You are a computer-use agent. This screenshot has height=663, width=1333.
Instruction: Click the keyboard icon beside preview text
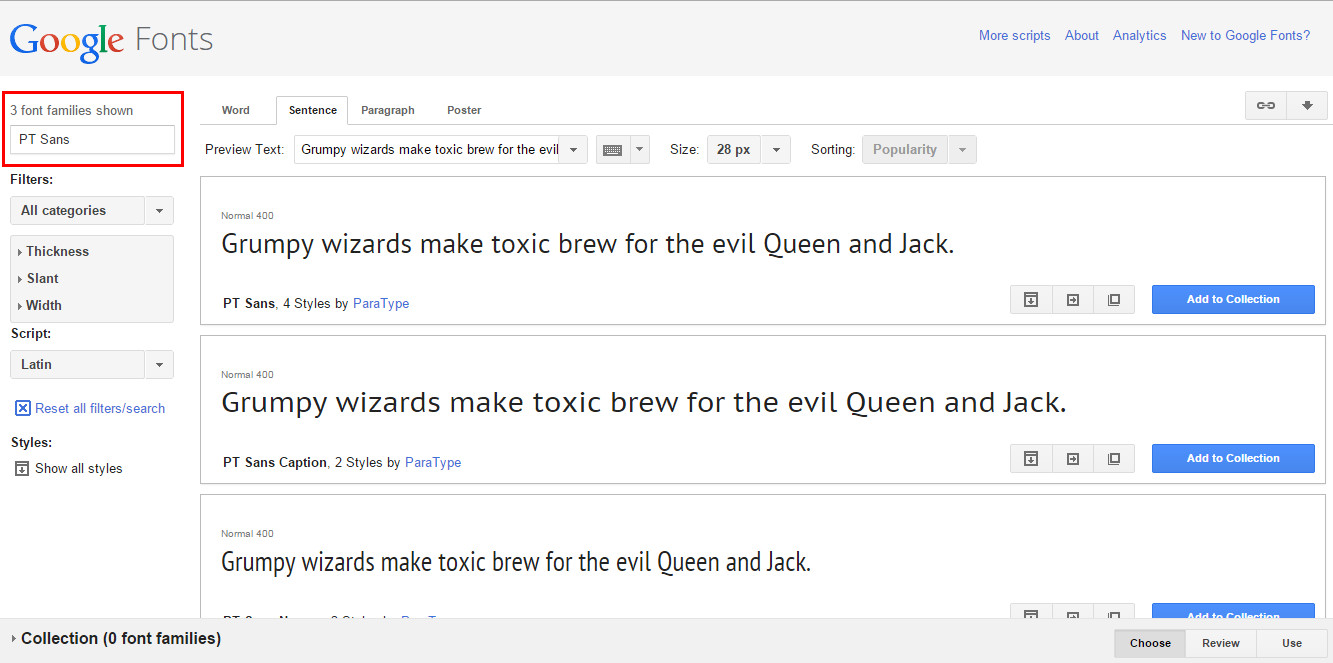tap(612, 150)
